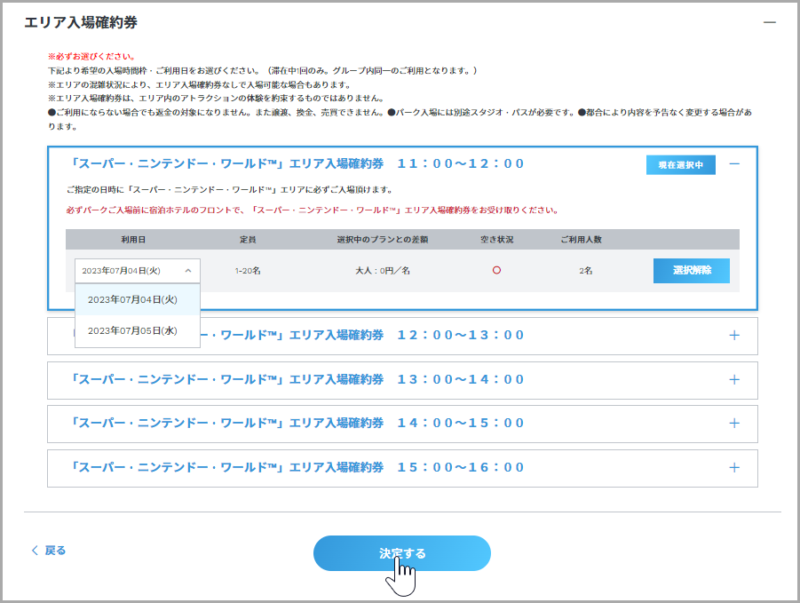Expand the 15:00〜16:00 ticket panel
This screenshot has width=800, height=603.
(x=734, y=467)
